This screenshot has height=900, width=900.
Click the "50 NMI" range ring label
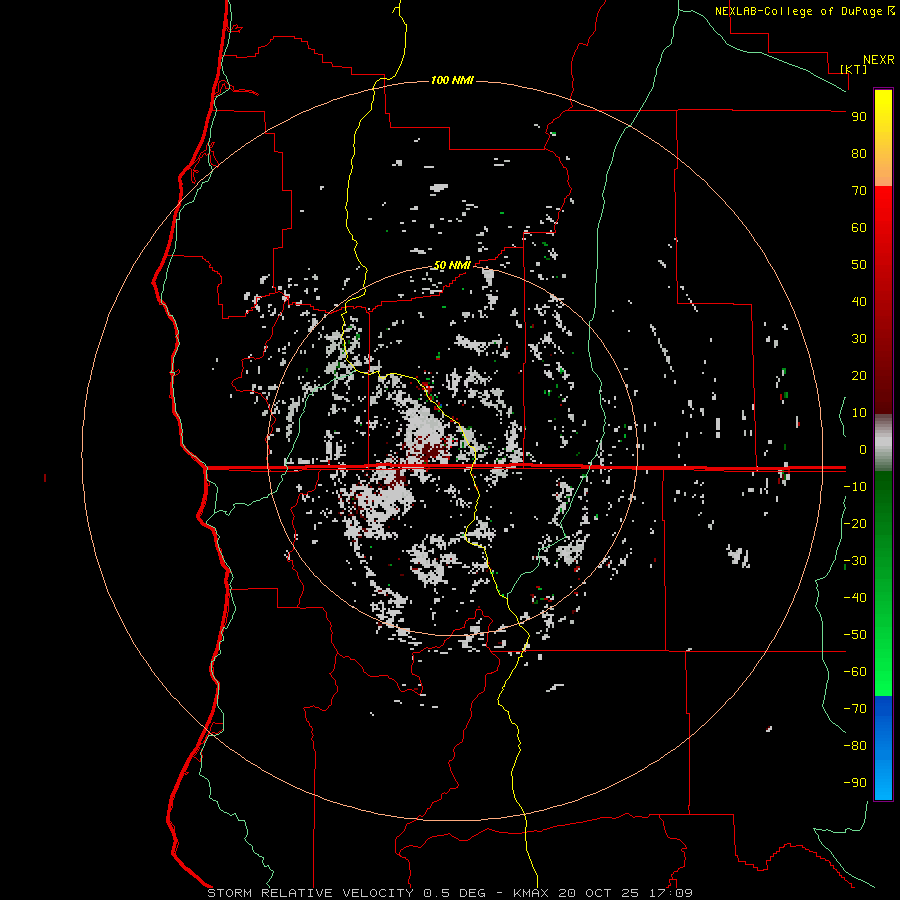coord(452,265)
